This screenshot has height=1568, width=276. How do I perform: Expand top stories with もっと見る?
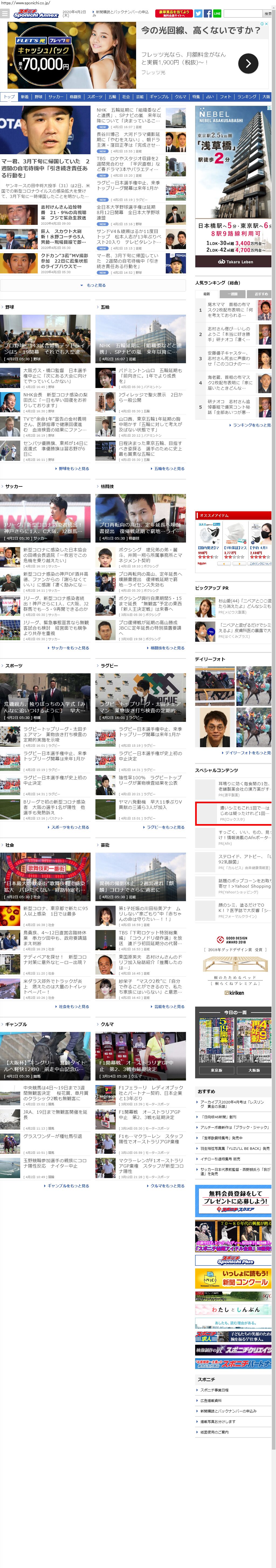pyautogui.click(x=93, y=285)
